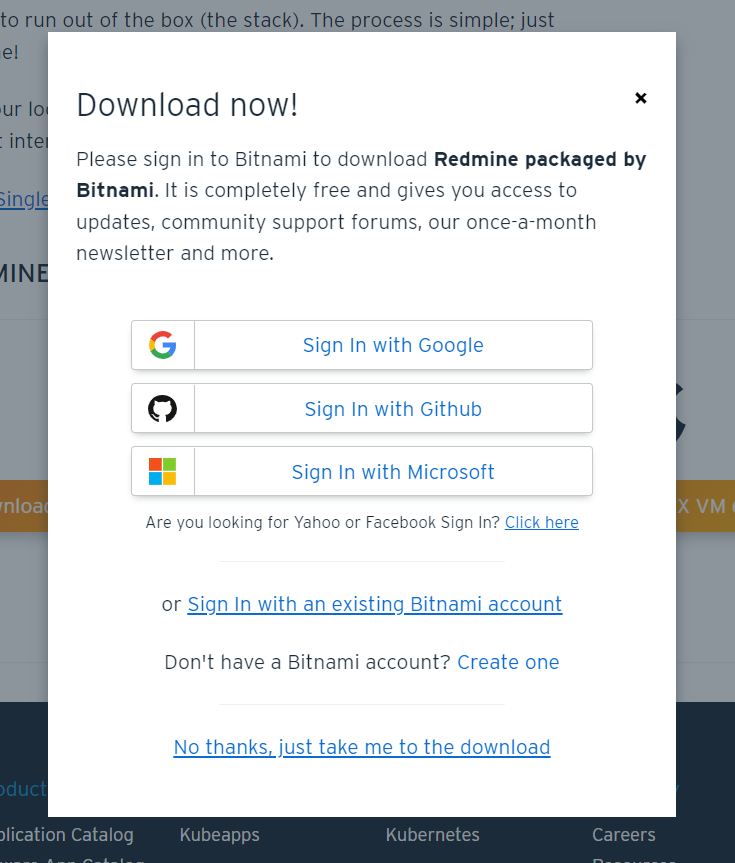This screenshot has height=863, width=735.
Task: Click the partially hidden Single link behind dialog
Action: pos(23,199)
